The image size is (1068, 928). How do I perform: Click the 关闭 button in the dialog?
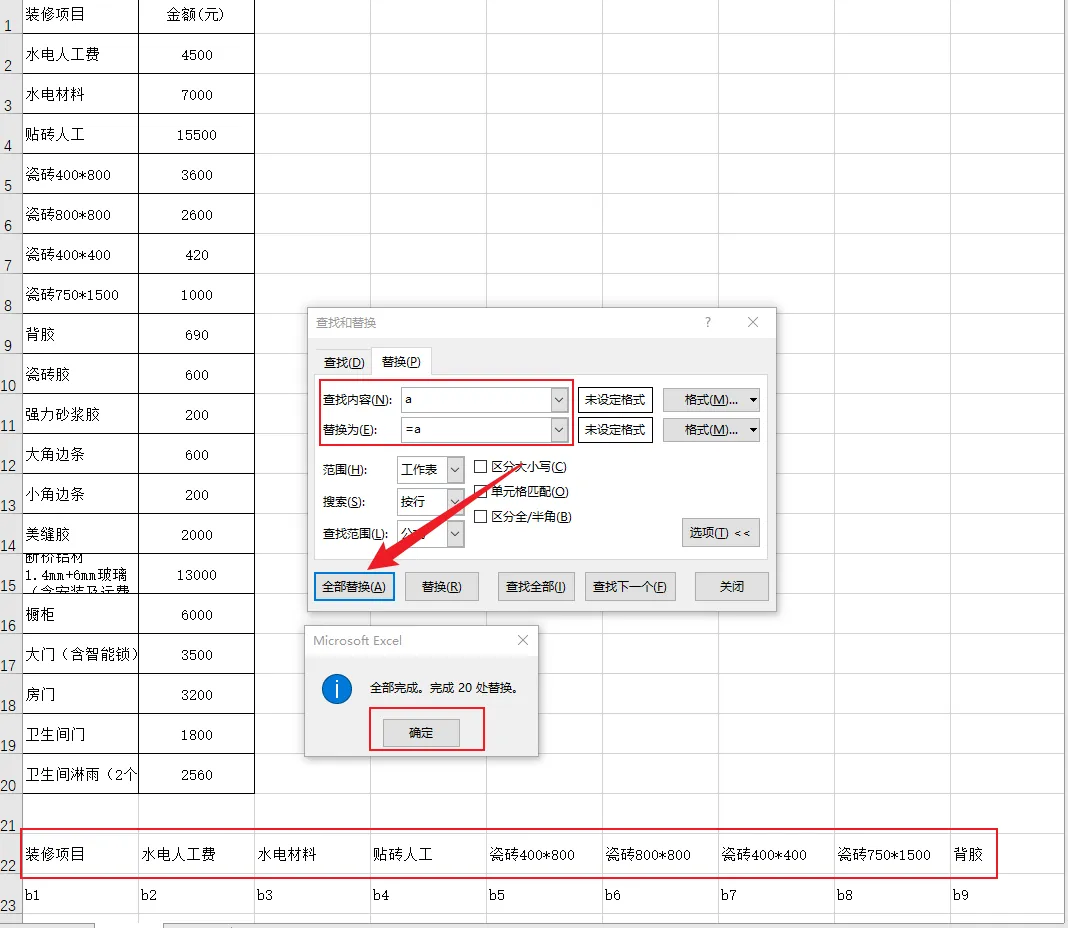(x=732, y=587)
